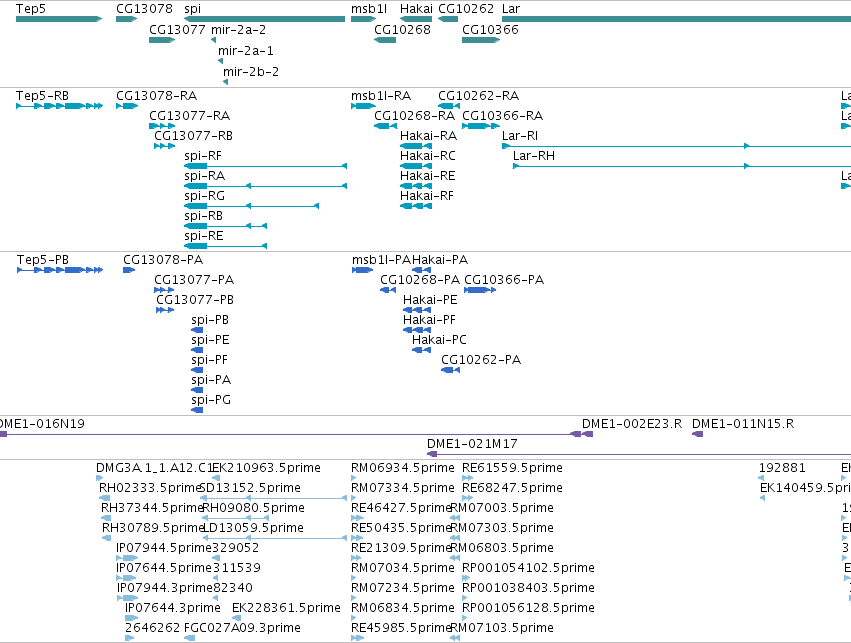The image size is (851, 643).
Task: Select the spi-PB protein
Action: (x=197, y=330)
